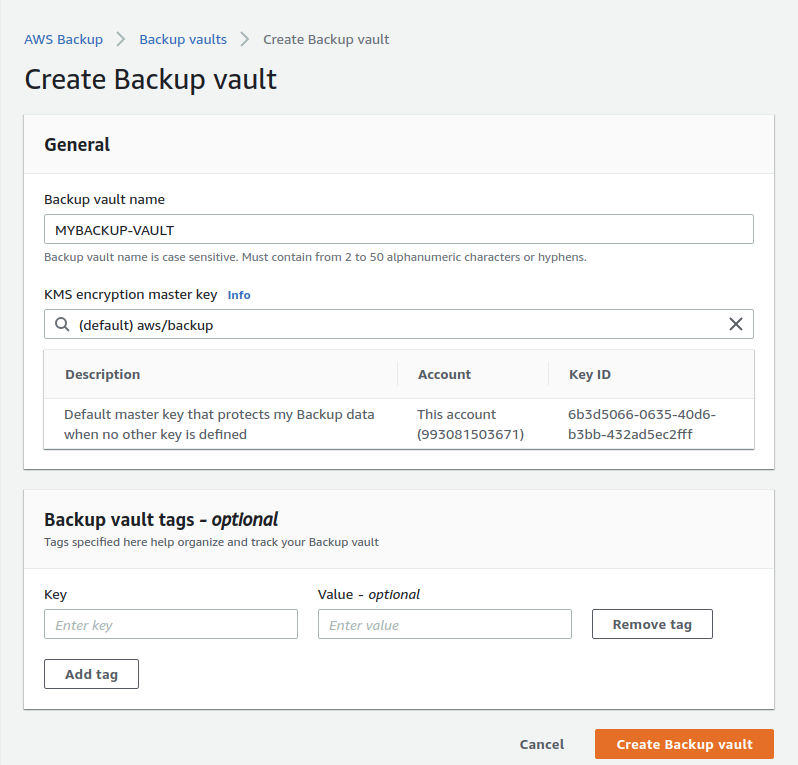Click the Create Backup vault button
The height and width of the screenshot is (765, 798).
[x=684, y=744]
